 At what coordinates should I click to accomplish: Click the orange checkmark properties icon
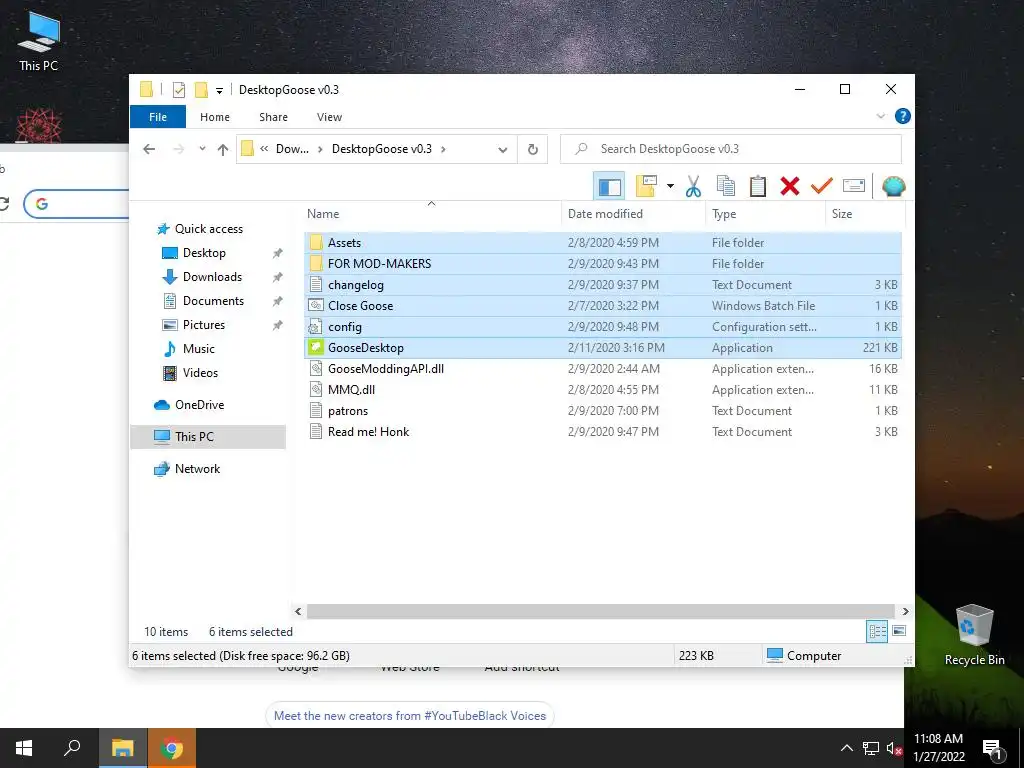(822, 187)
